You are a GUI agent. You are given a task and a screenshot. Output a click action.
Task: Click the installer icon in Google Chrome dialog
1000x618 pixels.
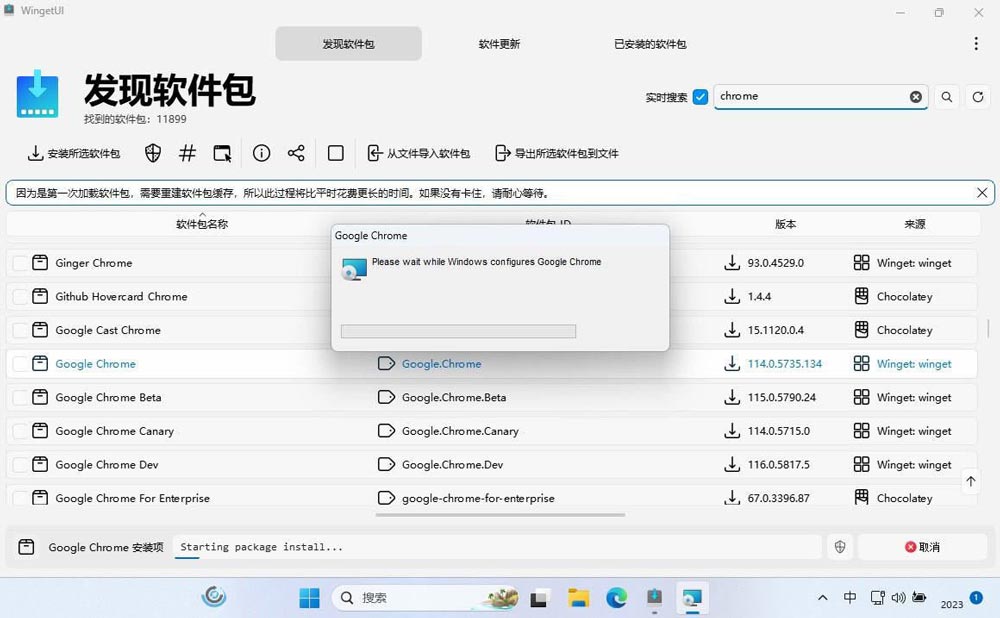coord(354,269)
